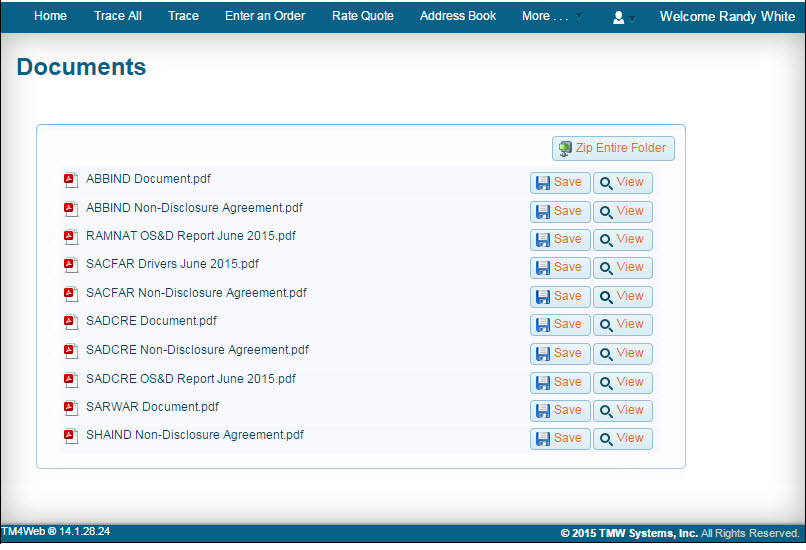Viewport: 806px width, 550px height.
Task: Zip Entire Folder download button
Action: 613,149
